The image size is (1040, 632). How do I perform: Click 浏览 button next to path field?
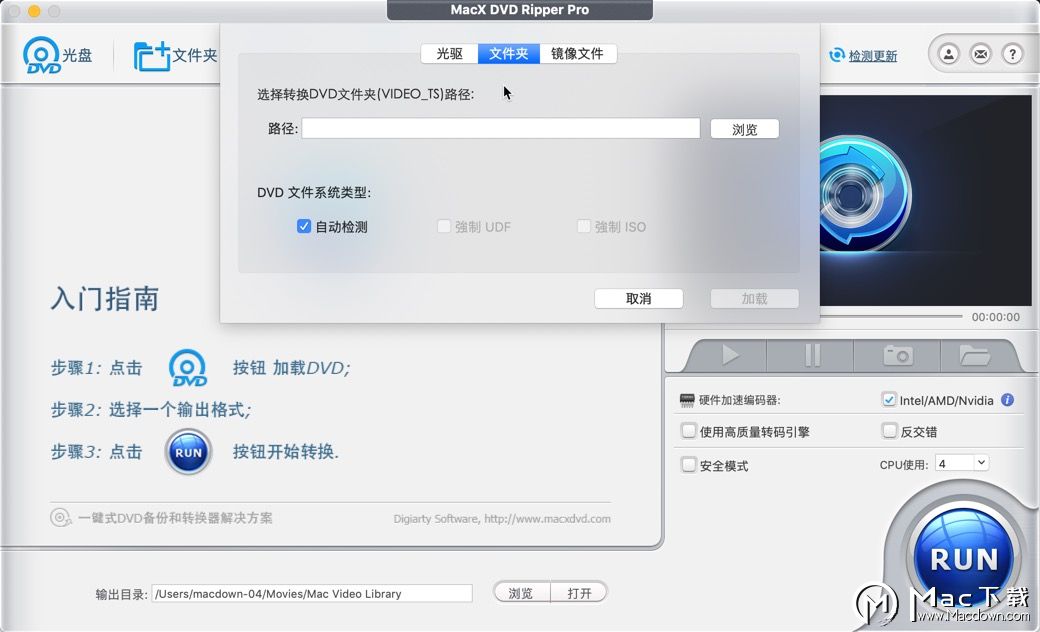coord(744,129)
